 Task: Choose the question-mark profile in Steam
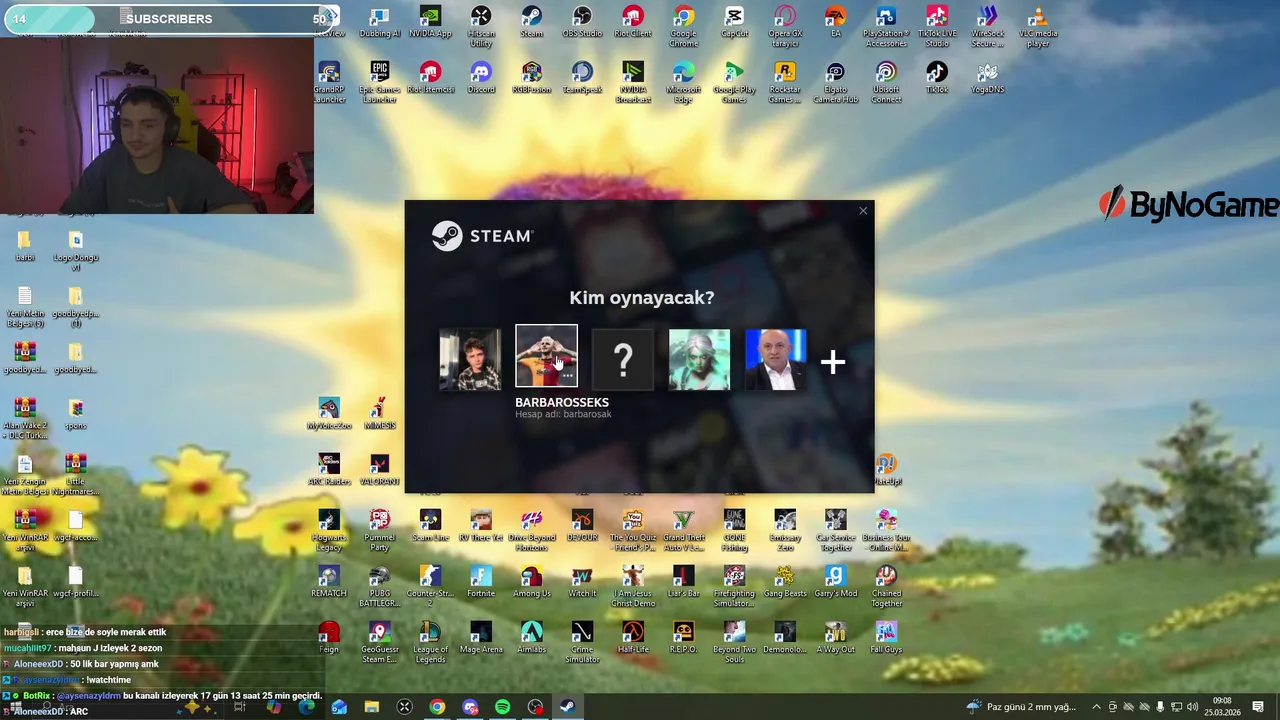pyautogui.click(x=623, y=360)
